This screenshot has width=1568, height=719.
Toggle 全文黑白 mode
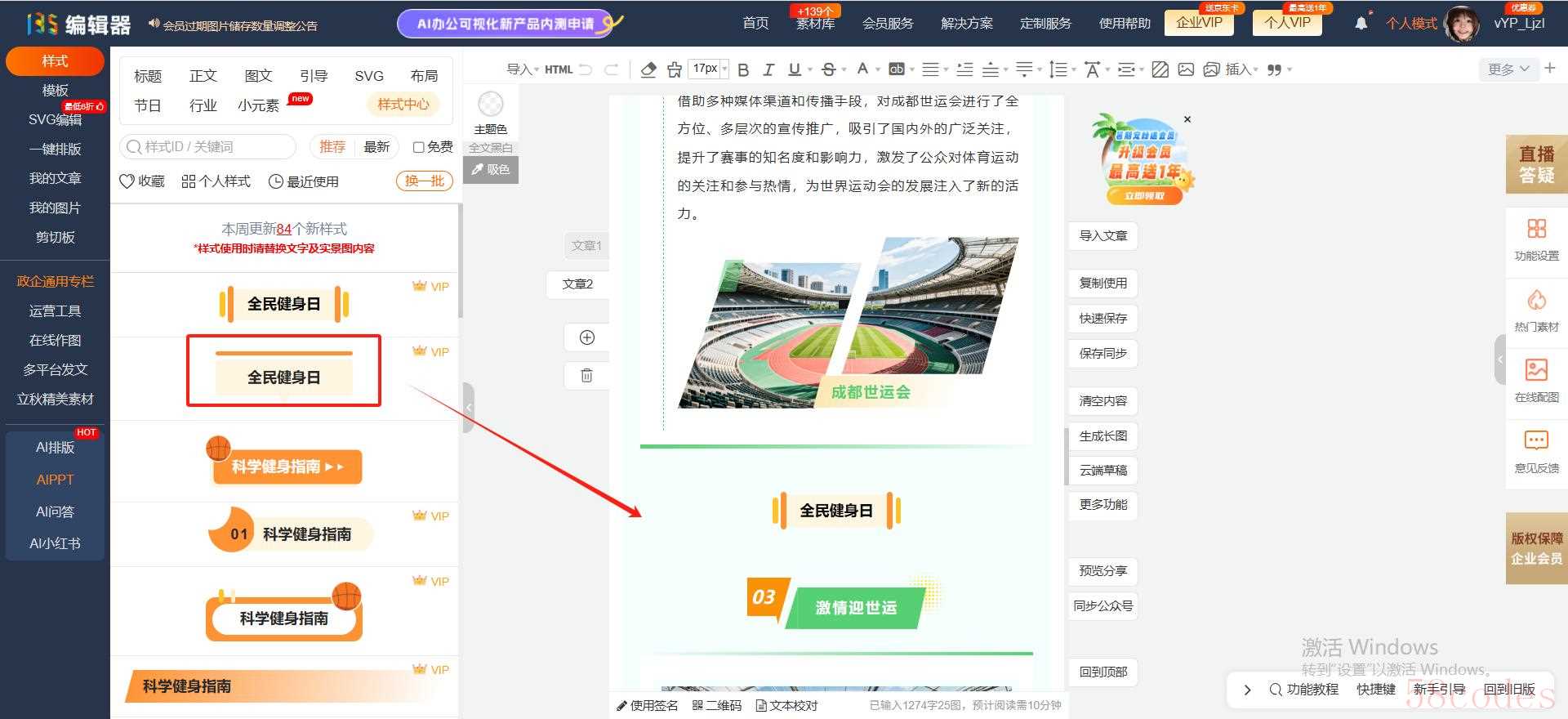tap(490, 148)
